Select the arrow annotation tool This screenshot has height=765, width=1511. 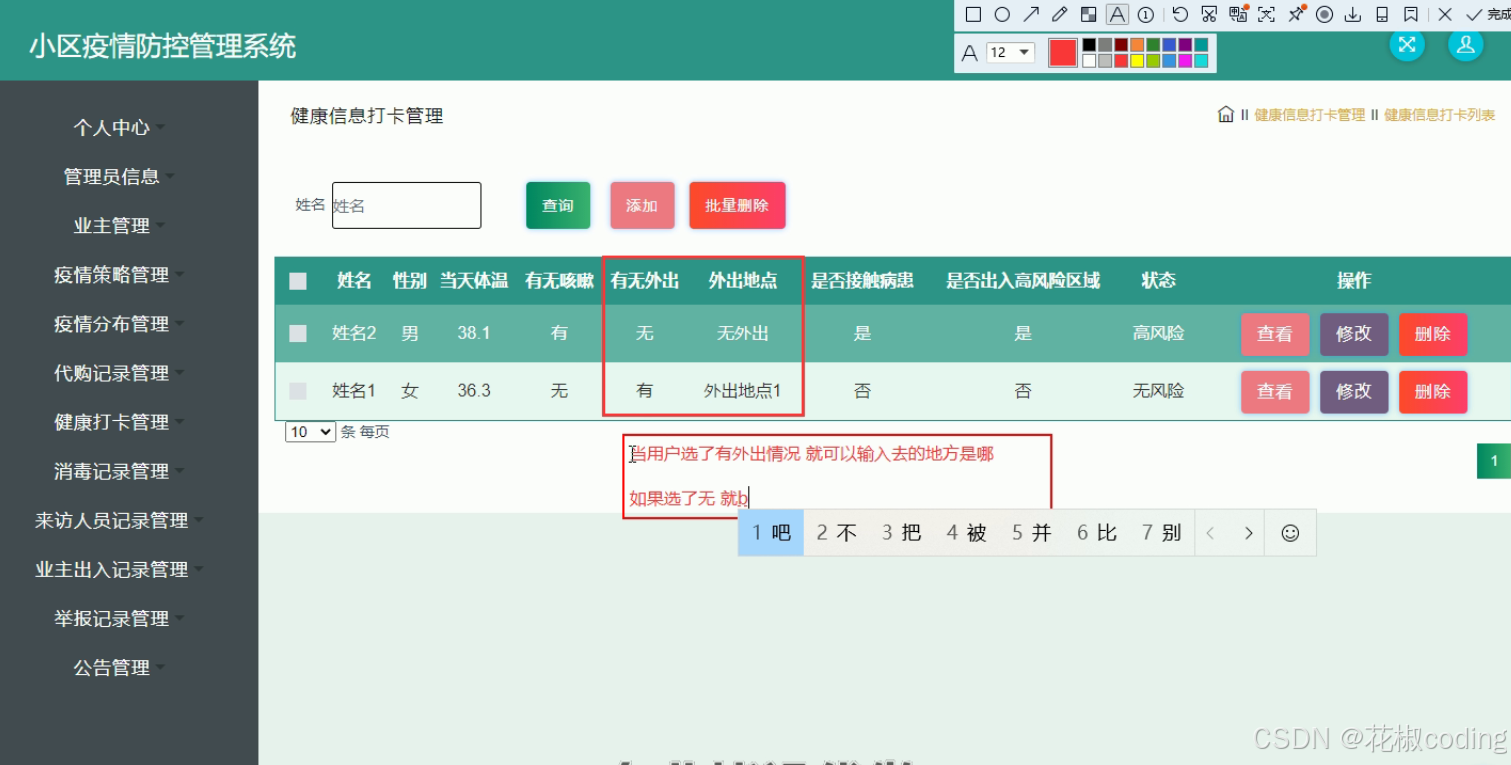1030,14
